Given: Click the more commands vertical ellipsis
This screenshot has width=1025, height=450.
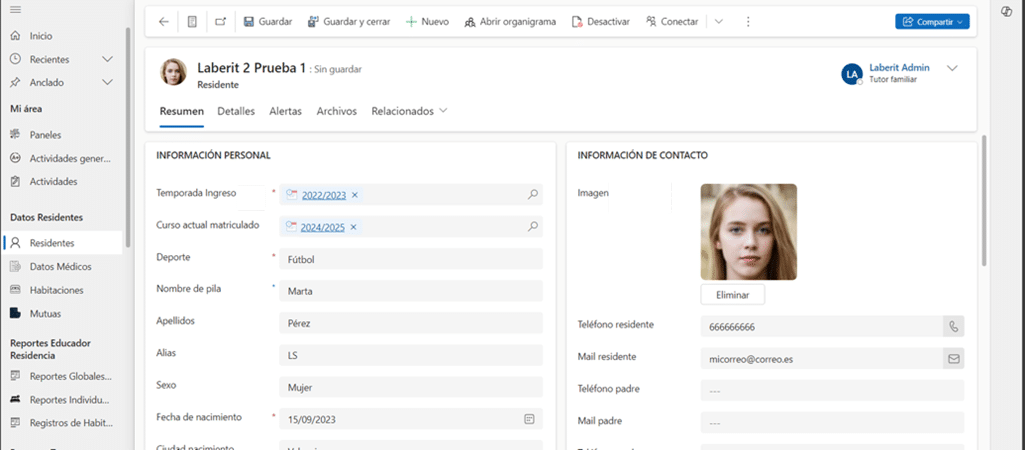Looking at the screenshot, I should (750, 21).
